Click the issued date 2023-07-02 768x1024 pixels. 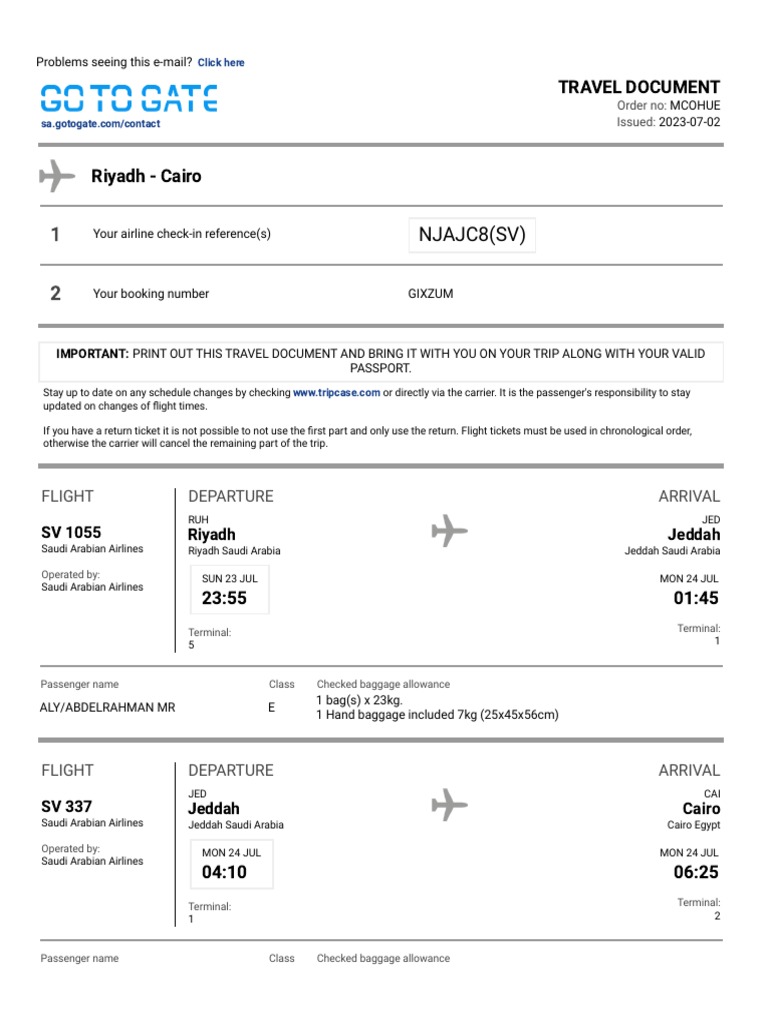coord(689,123)
